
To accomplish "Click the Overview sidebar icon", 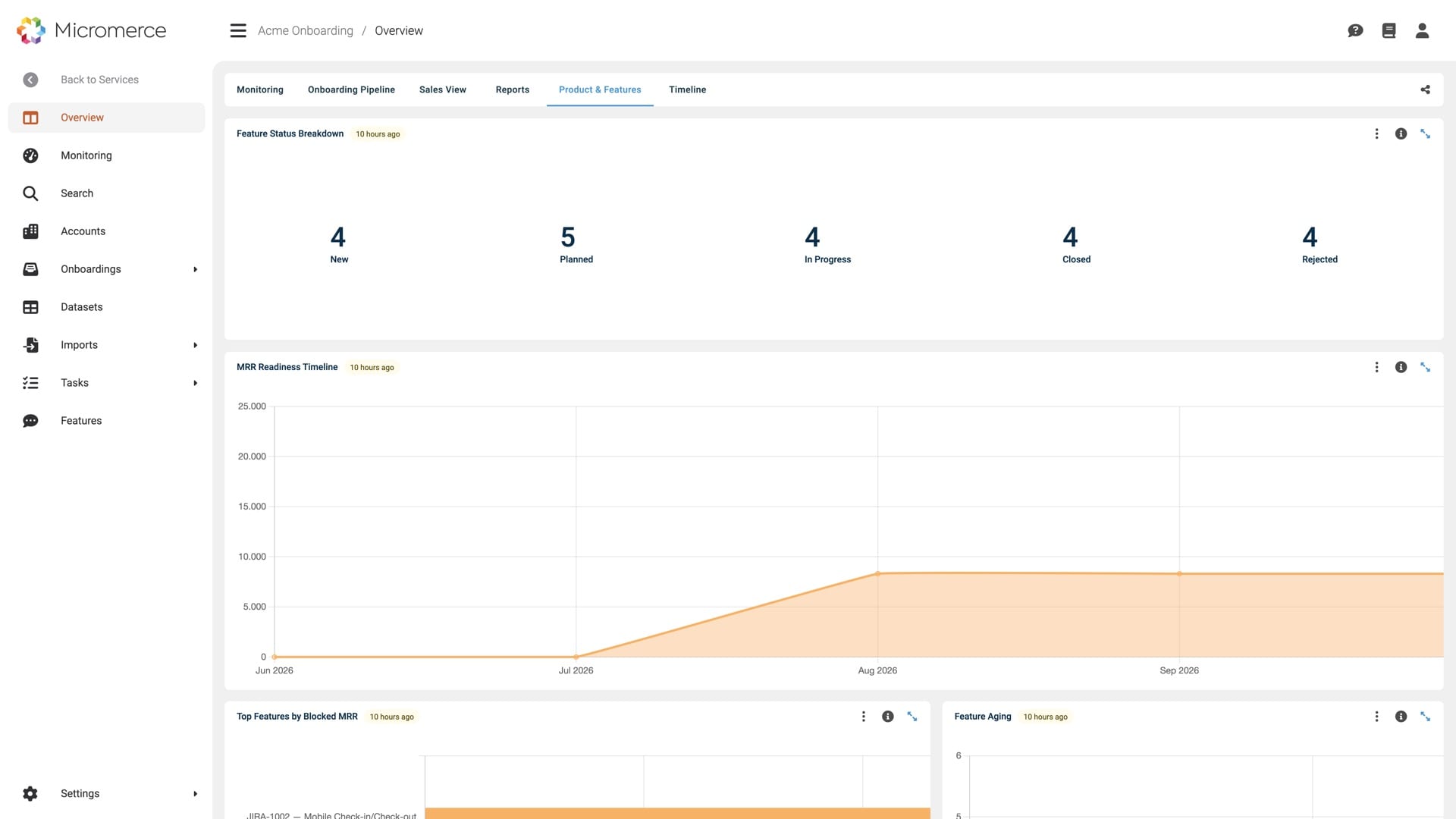I will coord(30,118).
